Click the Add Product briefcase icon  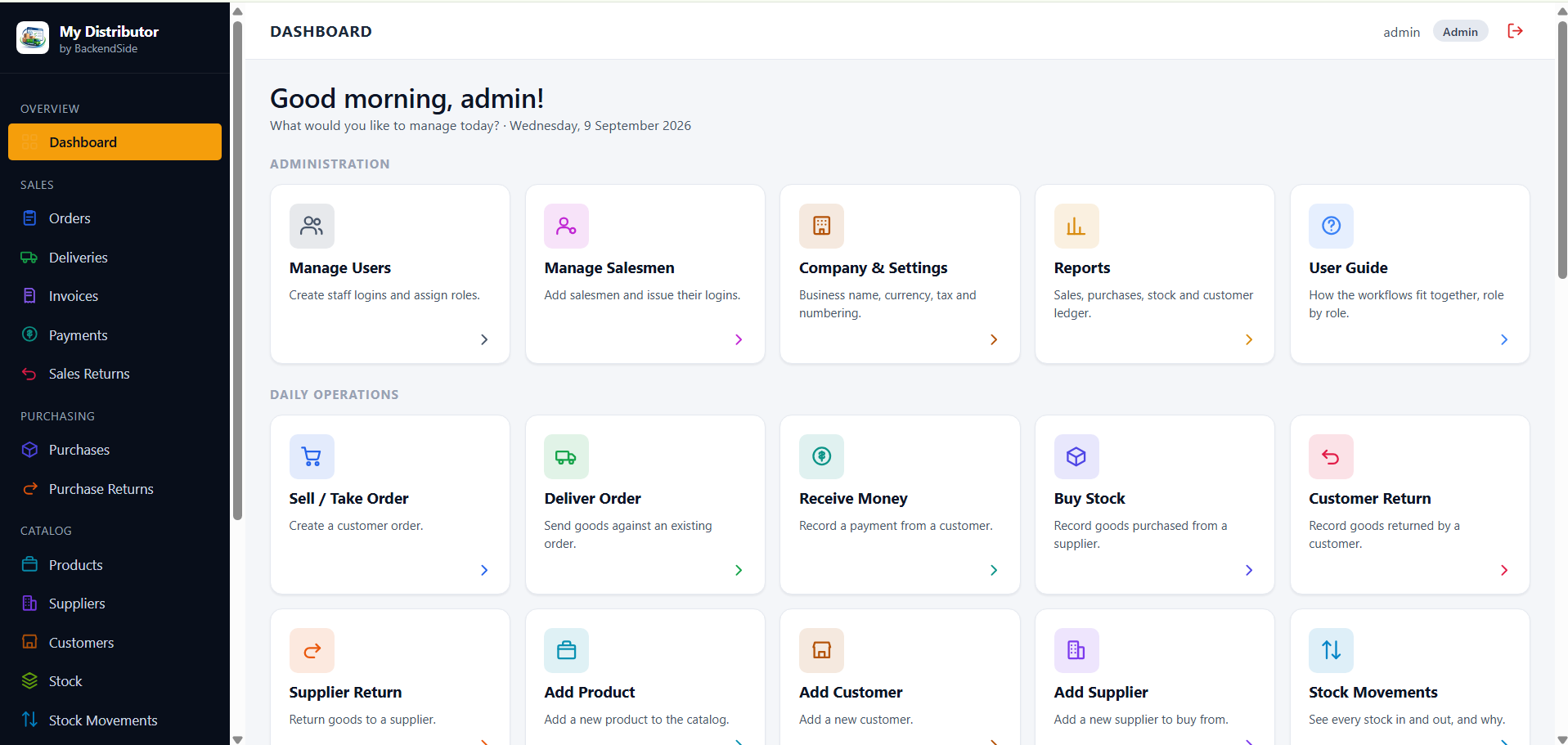pyautogui.click(x=566, y=650)
